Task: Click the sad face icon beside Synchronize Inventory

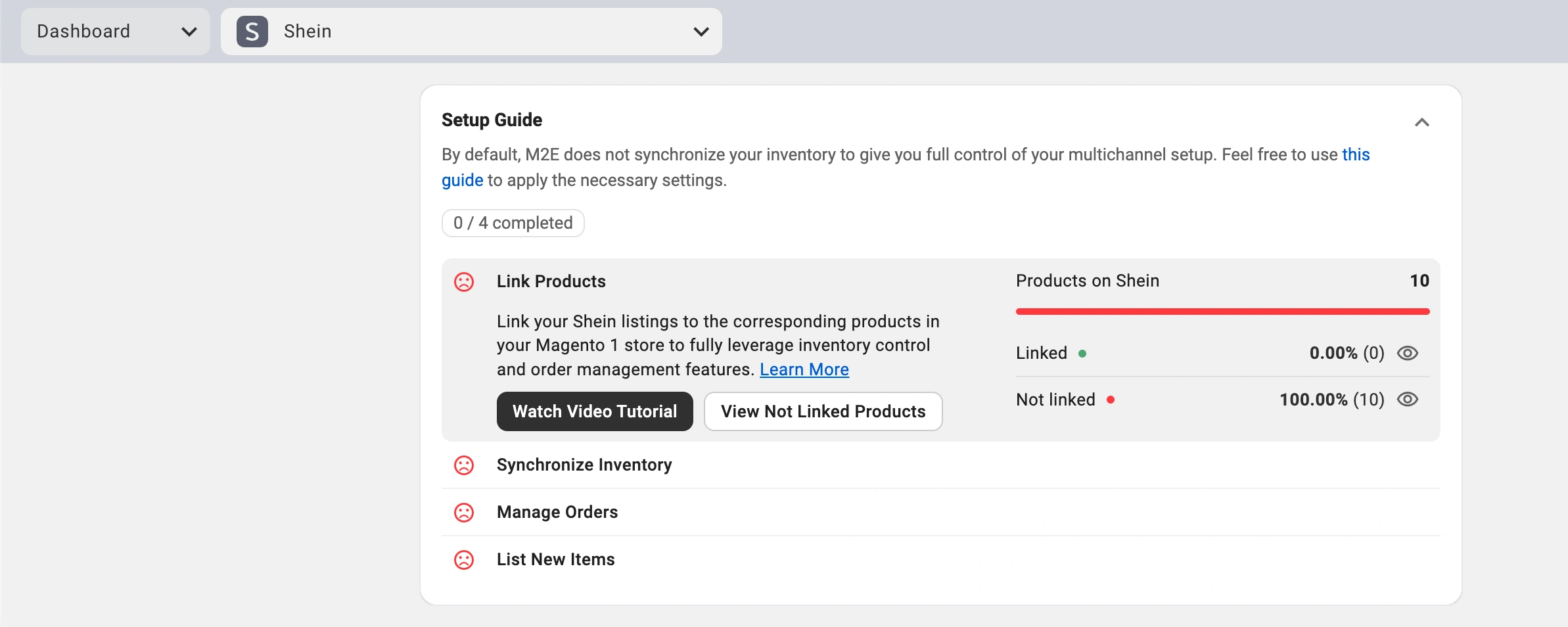Action: [x=464, y=465]
